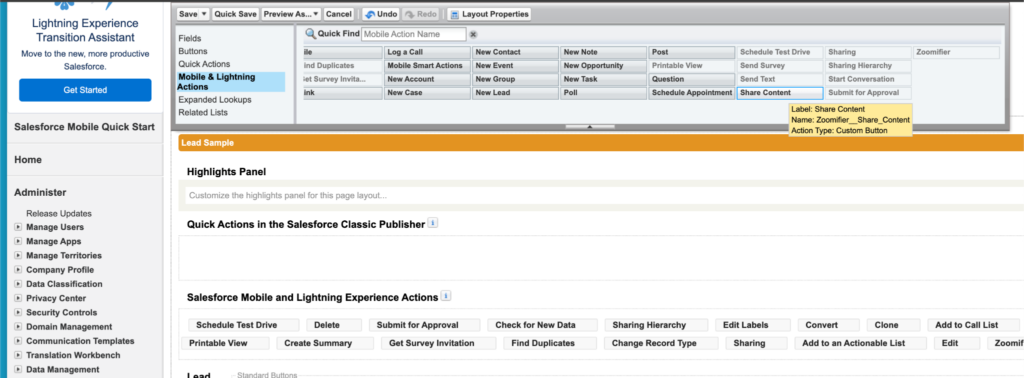Collapse the palette using the bottom handle

[589, 127]
